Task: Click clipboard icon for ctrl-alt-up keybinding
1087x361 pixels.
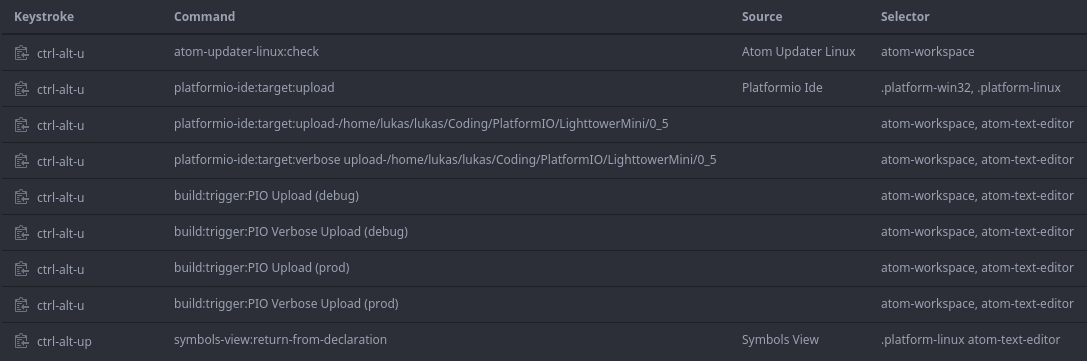Action: coord(22,341)
